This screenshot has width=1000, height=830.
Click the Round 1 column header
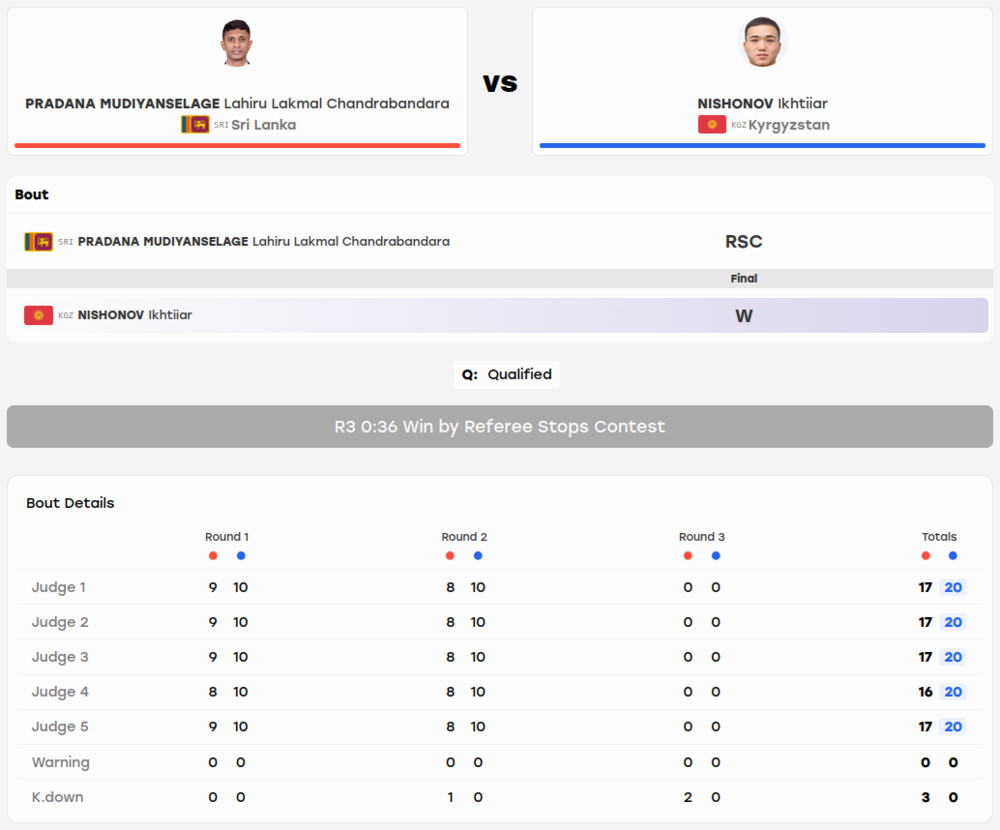226,537
